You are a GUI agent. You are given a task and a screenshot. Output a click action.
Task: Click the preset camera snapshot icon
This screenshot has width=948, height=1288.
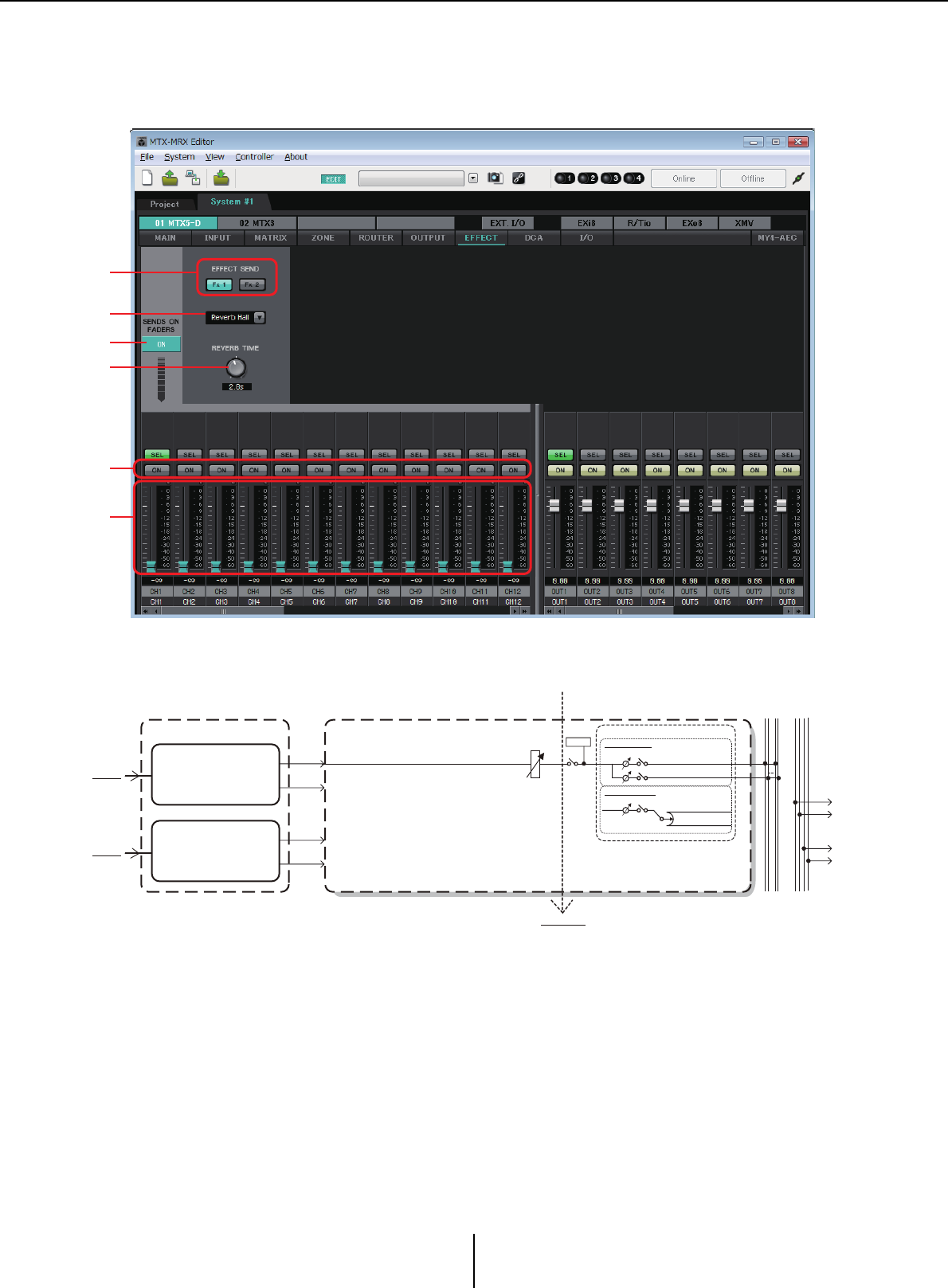pyautogui.click(x=496, y=178)
